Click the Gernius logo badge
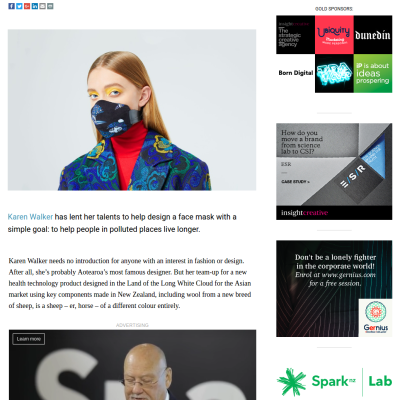The image size is (400, 400). click(x=376, y=318)
